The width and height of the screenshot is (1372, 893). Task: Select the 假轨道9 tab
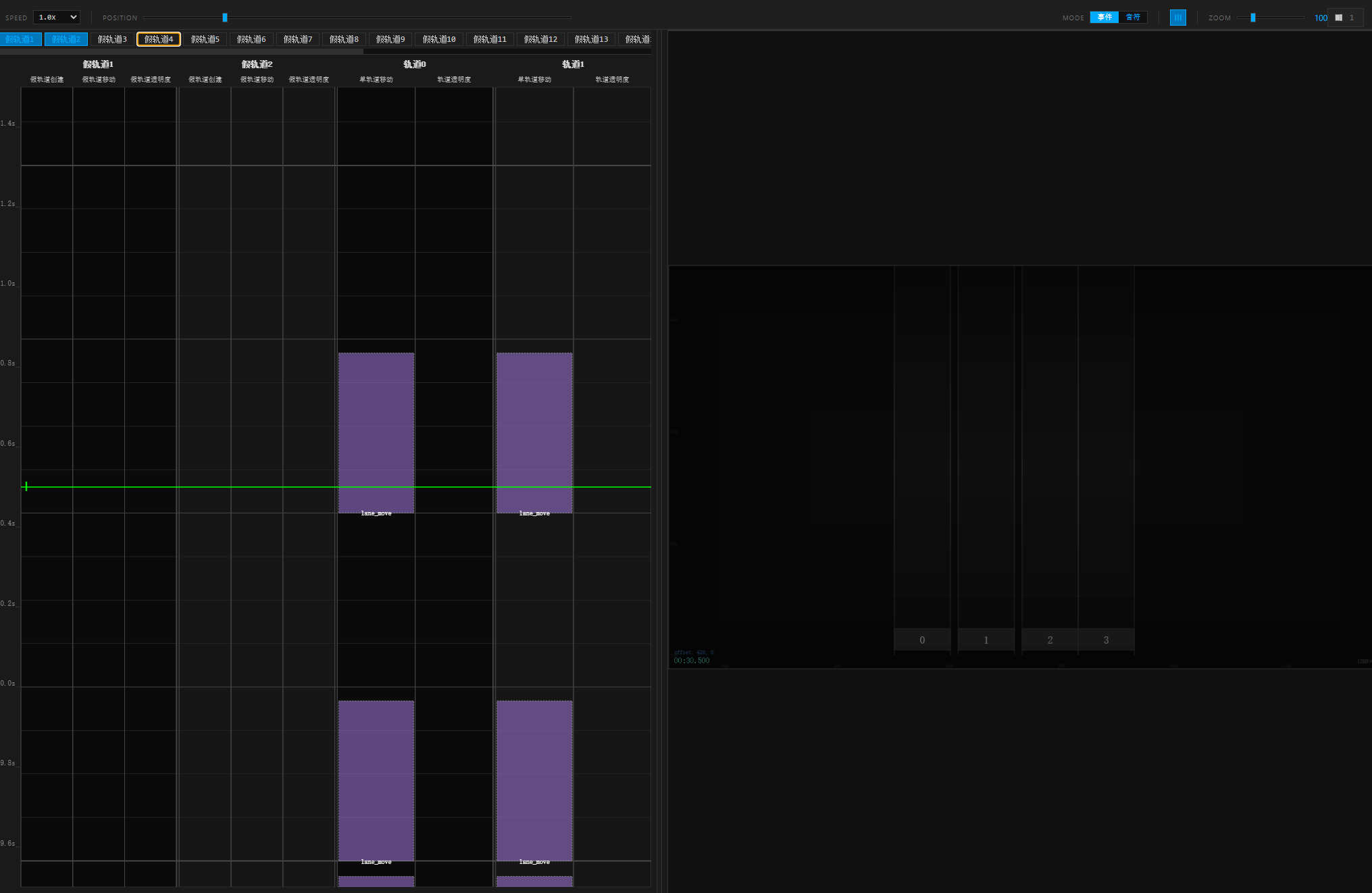(x=390, y=39)
